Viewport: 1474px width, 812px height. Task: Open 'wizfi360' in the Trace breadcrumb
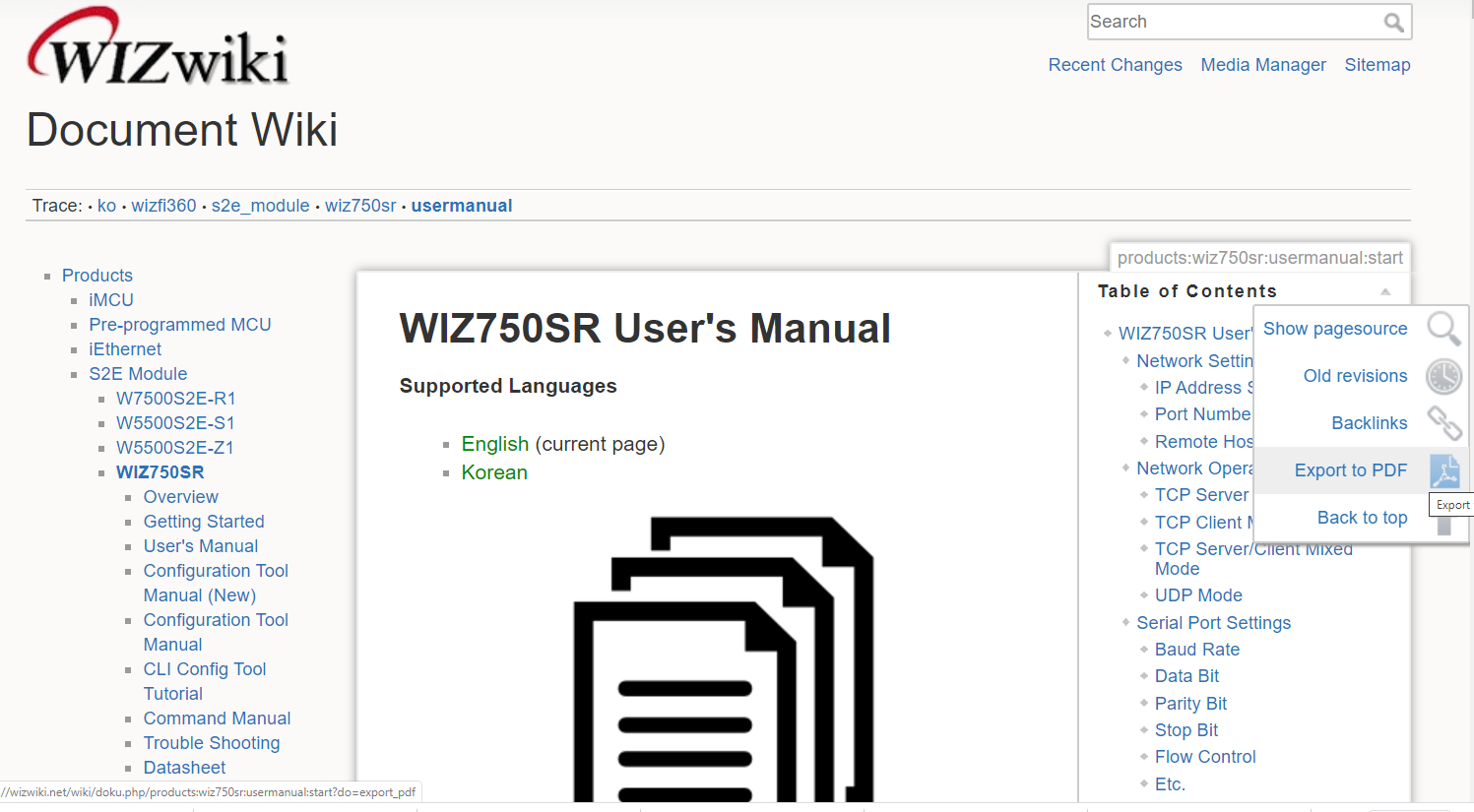(163, 206)
